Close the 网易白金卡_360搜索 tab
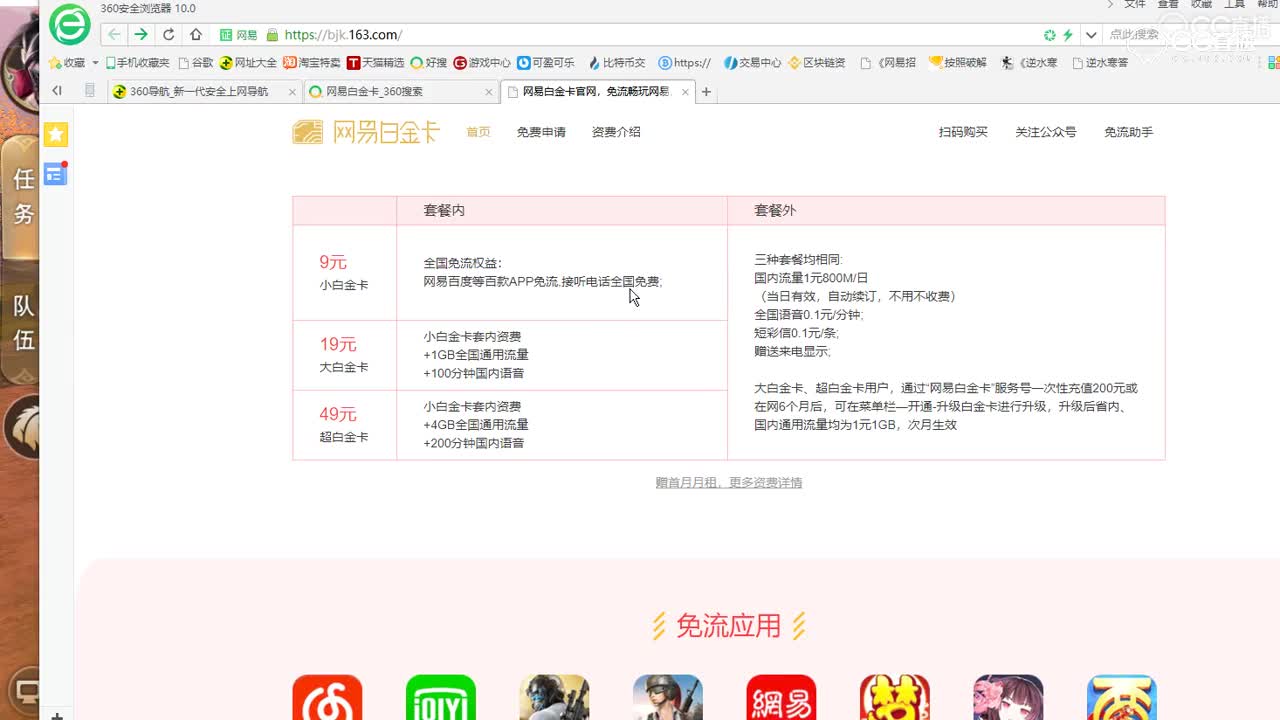1280x720 pixels. 489,92
